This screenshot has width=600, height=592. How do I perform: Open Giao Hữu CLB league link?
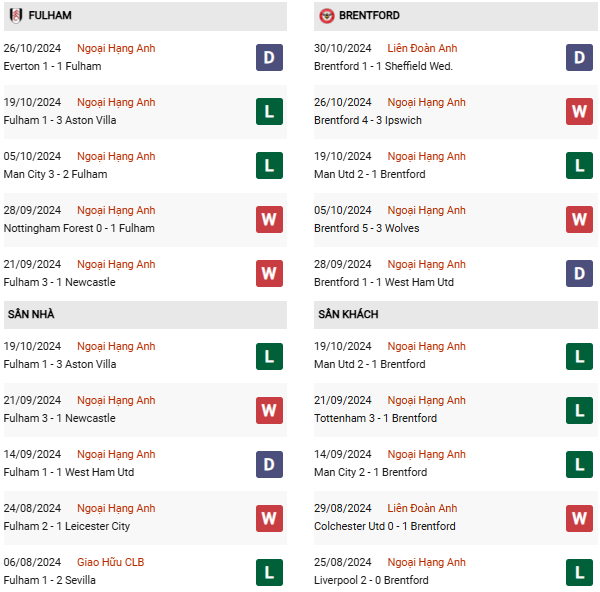tap(111, 562)
